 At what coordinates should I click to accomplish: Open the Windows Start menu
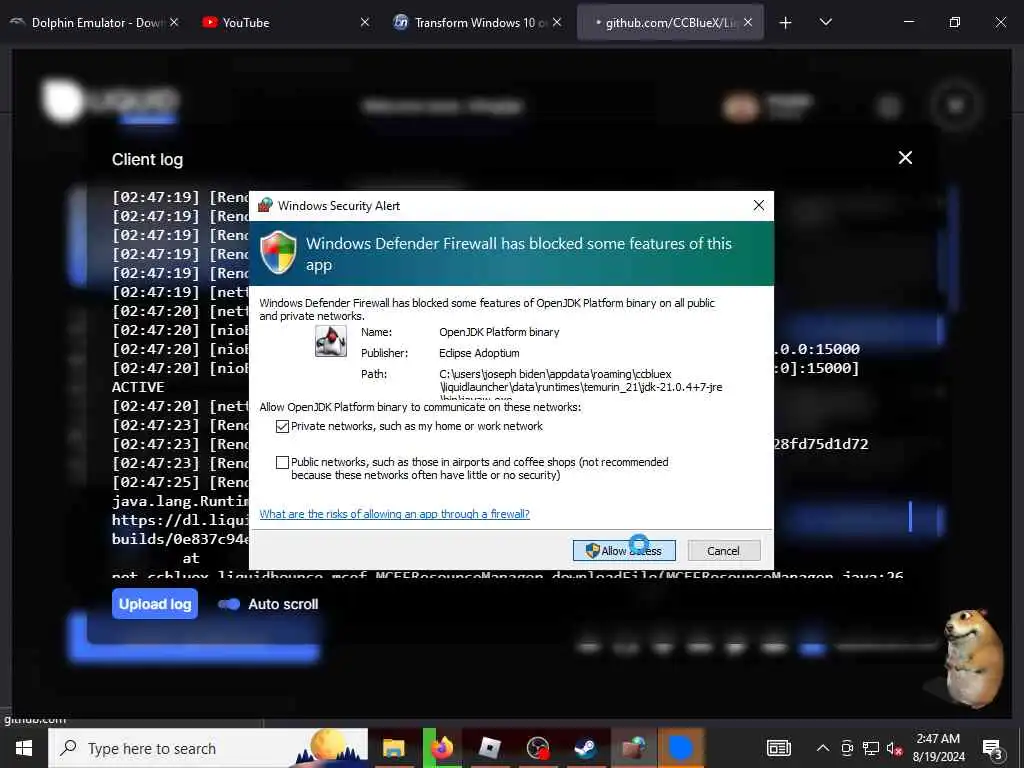click(24, 748)
